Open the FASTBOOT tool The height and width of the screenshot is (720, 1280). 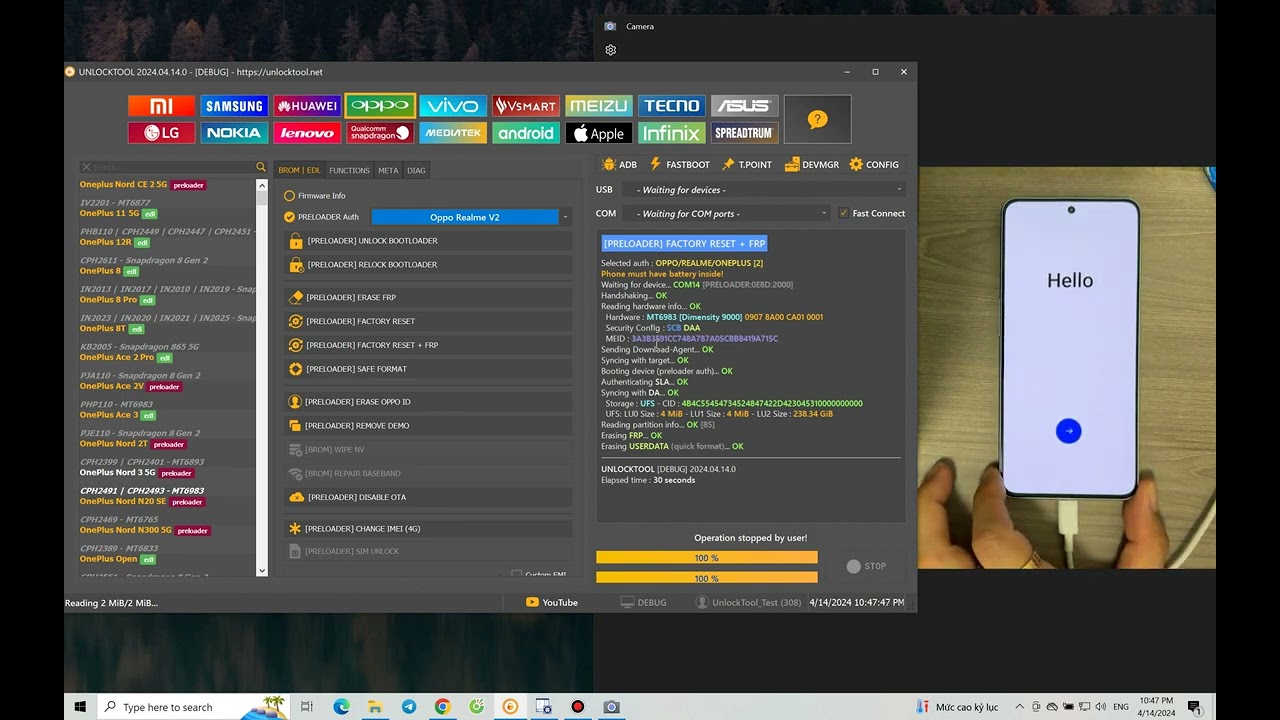[680, 165]
